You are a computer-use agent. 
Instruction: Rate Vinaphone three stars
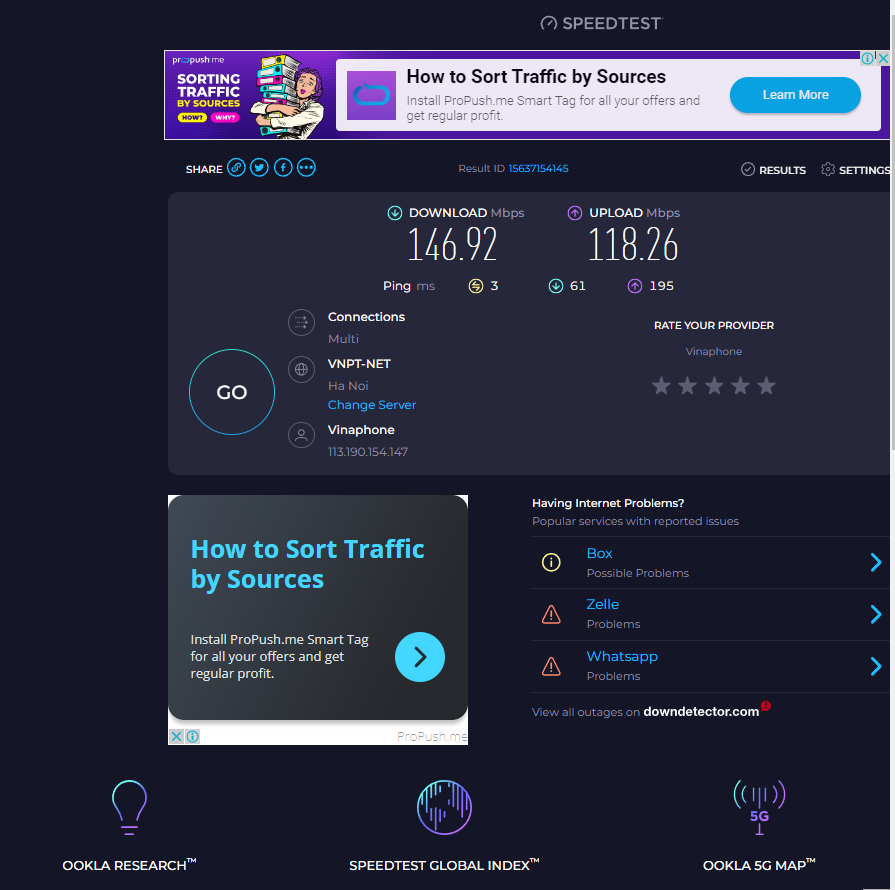pyautogui.click(x=714, y=386)
